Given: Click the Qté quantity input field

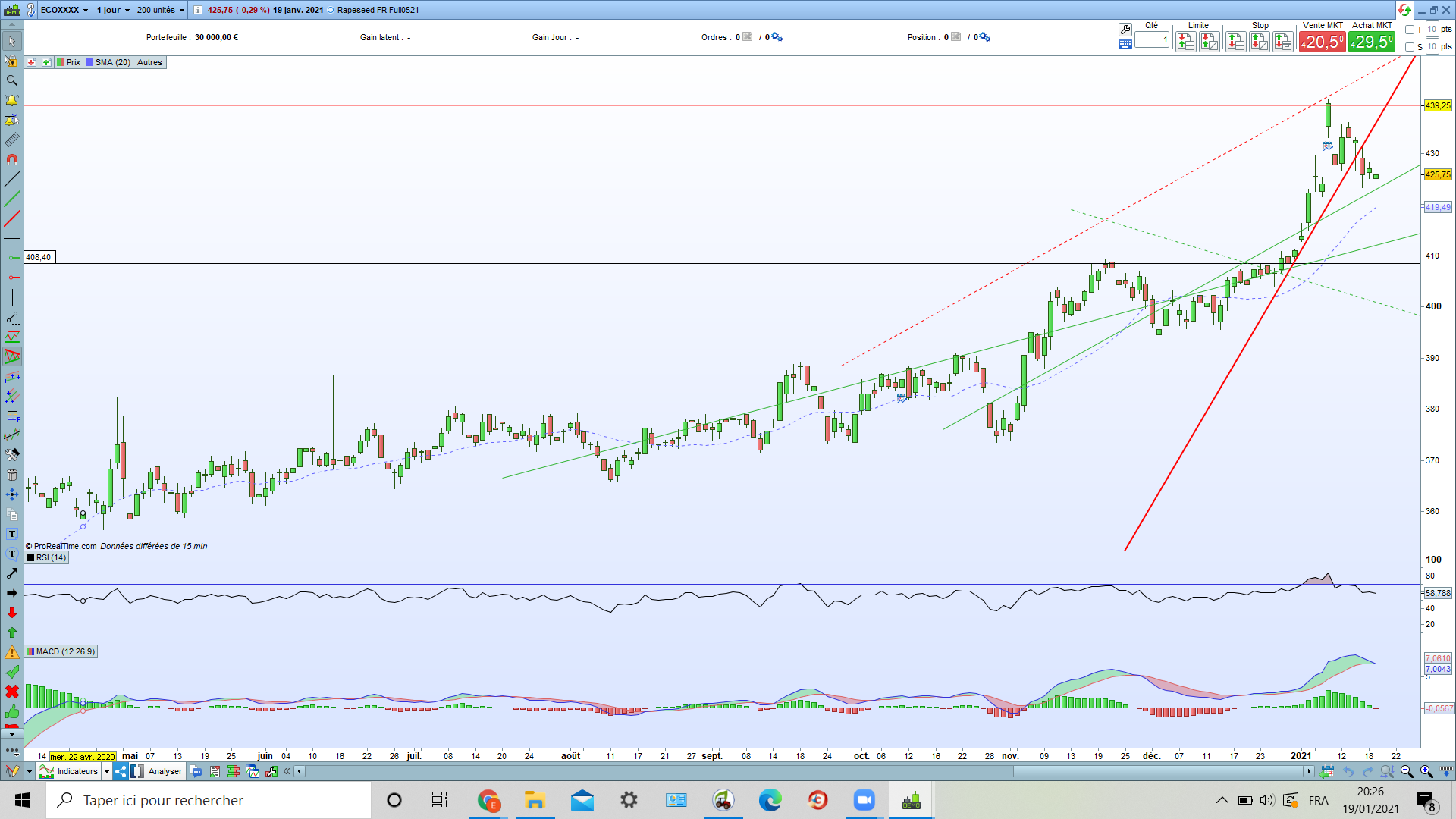Looking at the screenshot, I should coord(1151,40).
